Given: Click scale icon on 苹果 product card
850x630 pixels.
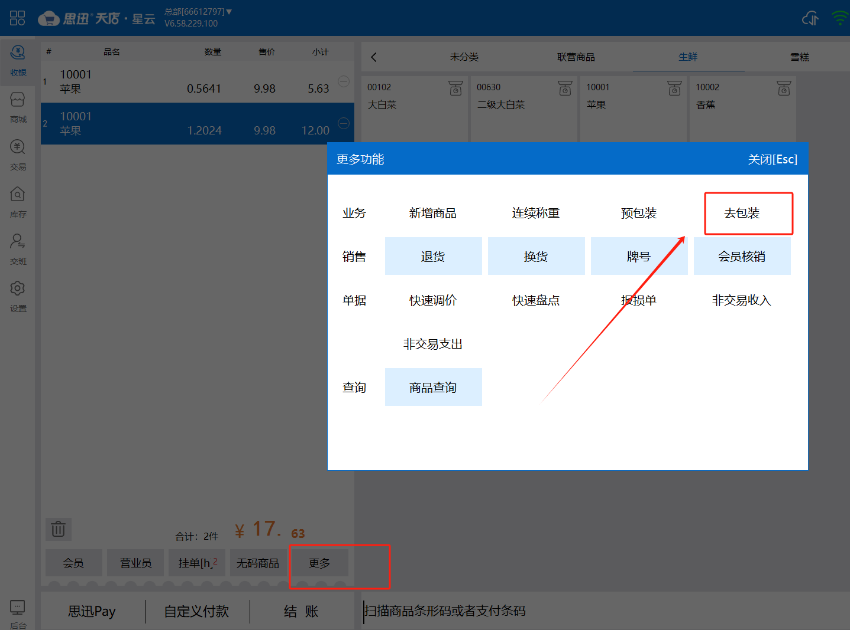Looking at the screenshot, I should coord(674,88).
